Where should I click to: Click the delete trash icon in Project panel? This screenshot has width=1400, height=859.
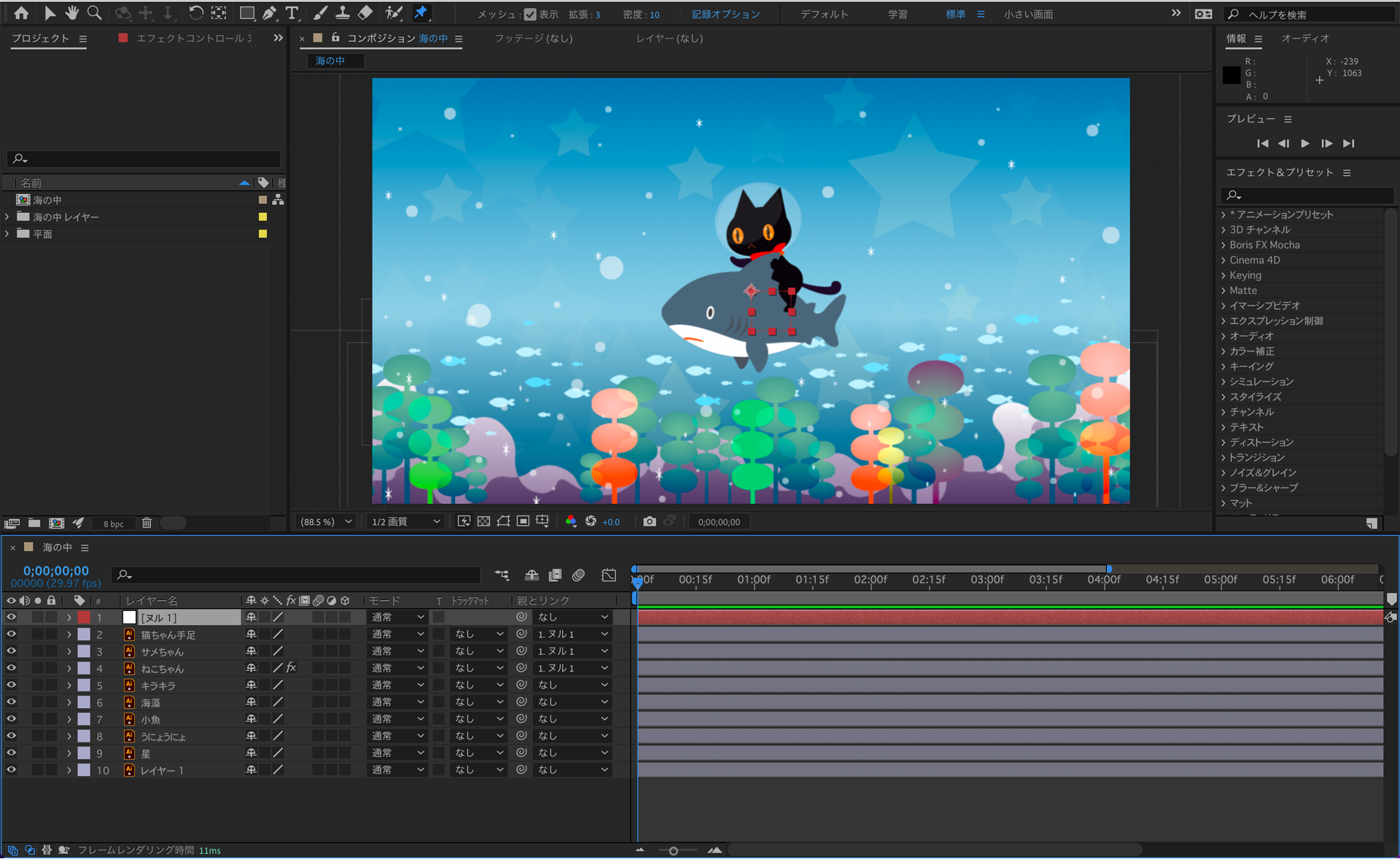pyautogui.click(x=147, y=523)
